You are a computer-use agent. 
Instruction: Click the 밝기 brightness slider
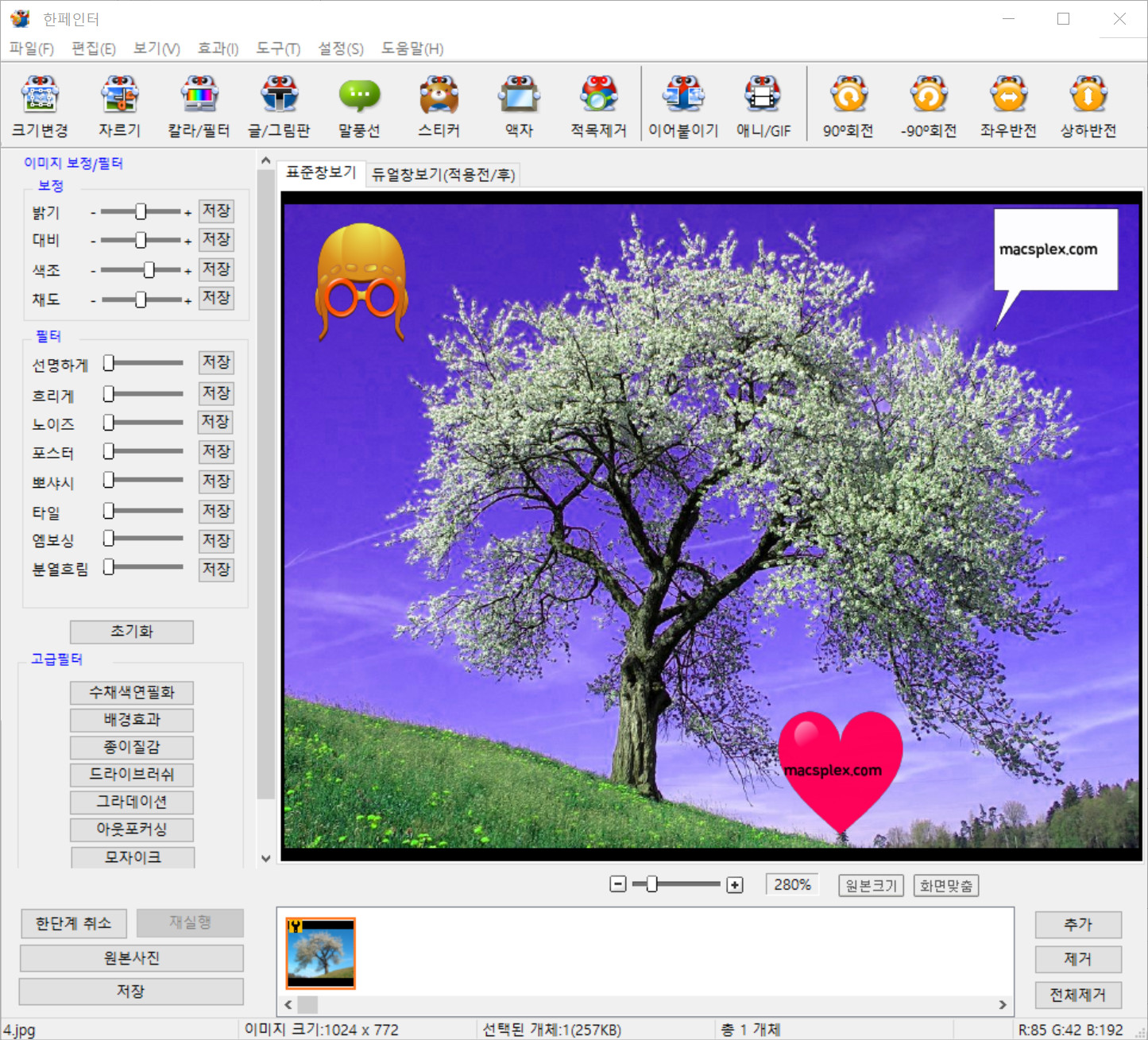click(141, 211)
